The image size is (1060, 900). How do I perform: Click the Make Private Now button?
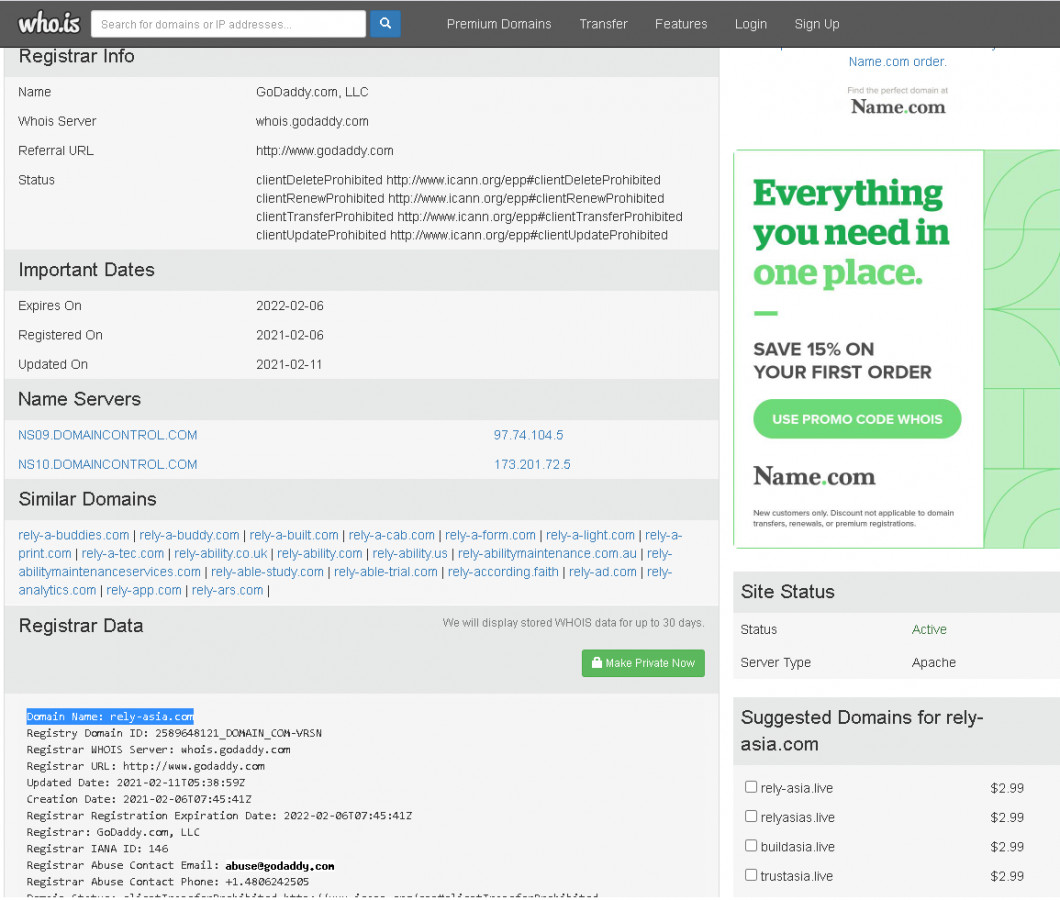pyautogui.click(x=643, y=663)
